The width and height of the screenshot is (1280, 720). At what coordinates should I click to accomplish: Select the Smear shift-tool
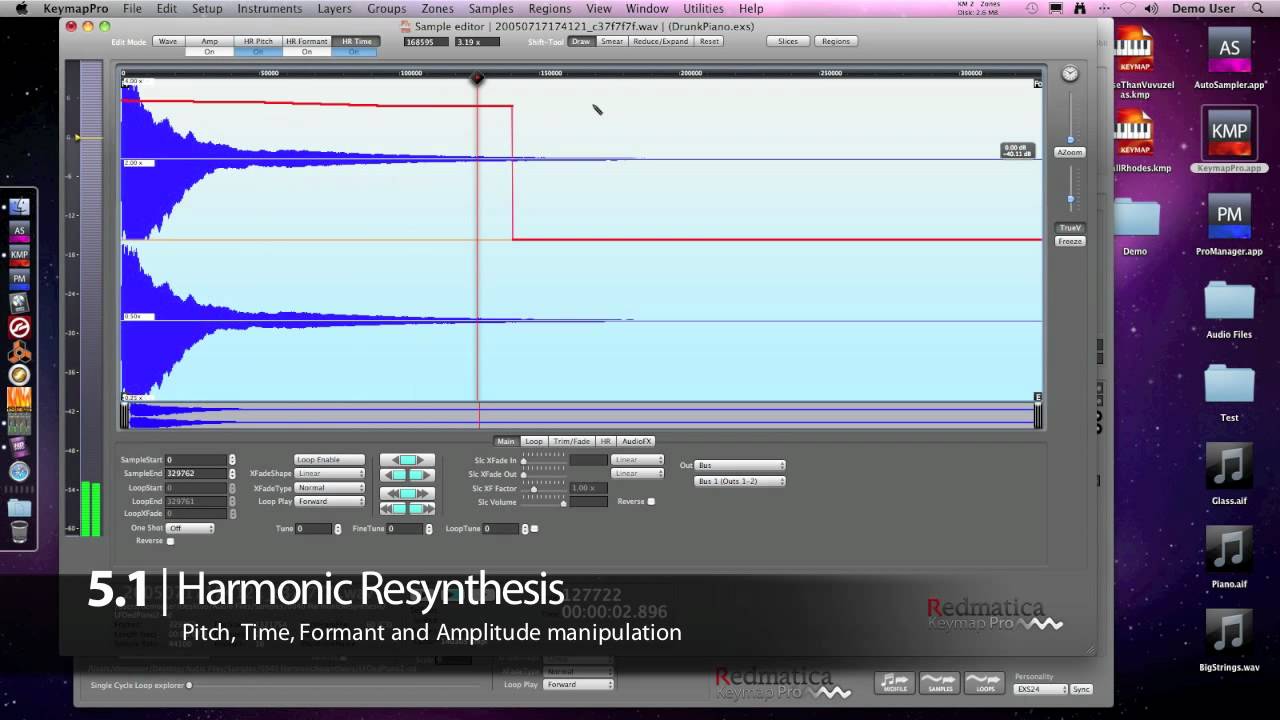coord(612,41)
